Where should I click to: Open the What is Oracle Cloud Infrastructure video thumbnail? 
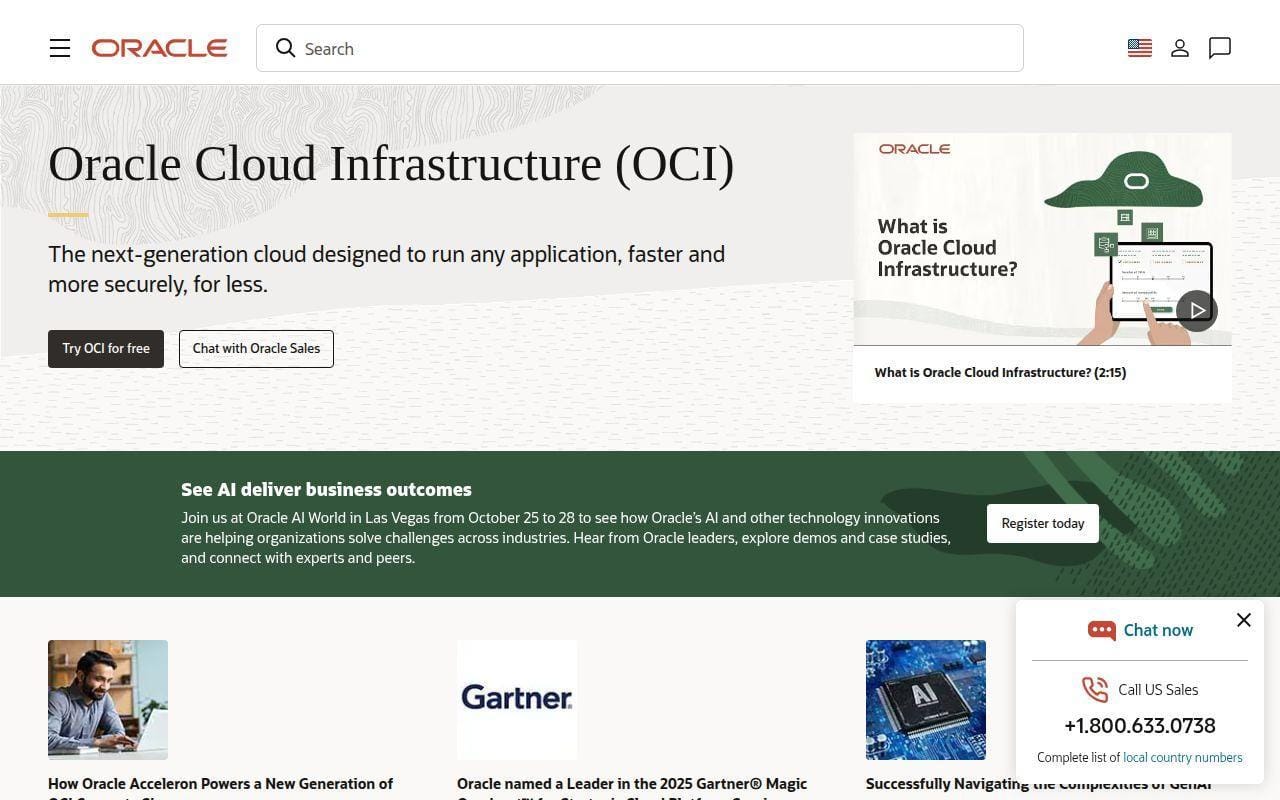[x=1043, y=240]
